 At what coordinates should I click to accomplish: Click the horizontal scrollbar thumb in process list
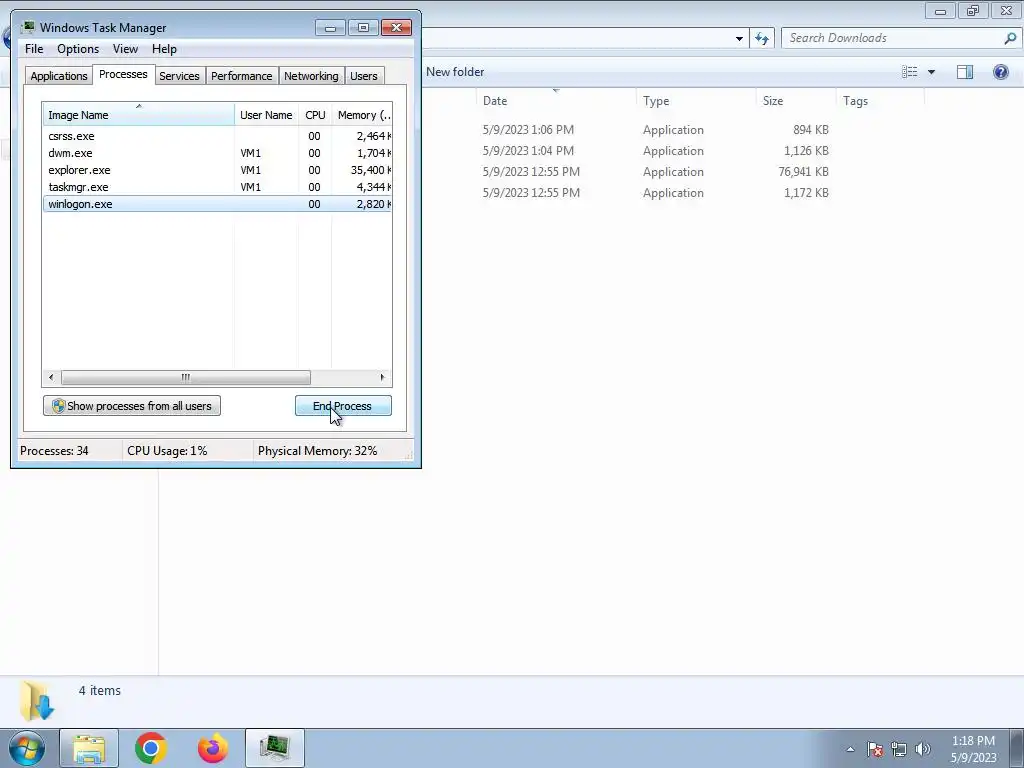click(x=185, y=377)
